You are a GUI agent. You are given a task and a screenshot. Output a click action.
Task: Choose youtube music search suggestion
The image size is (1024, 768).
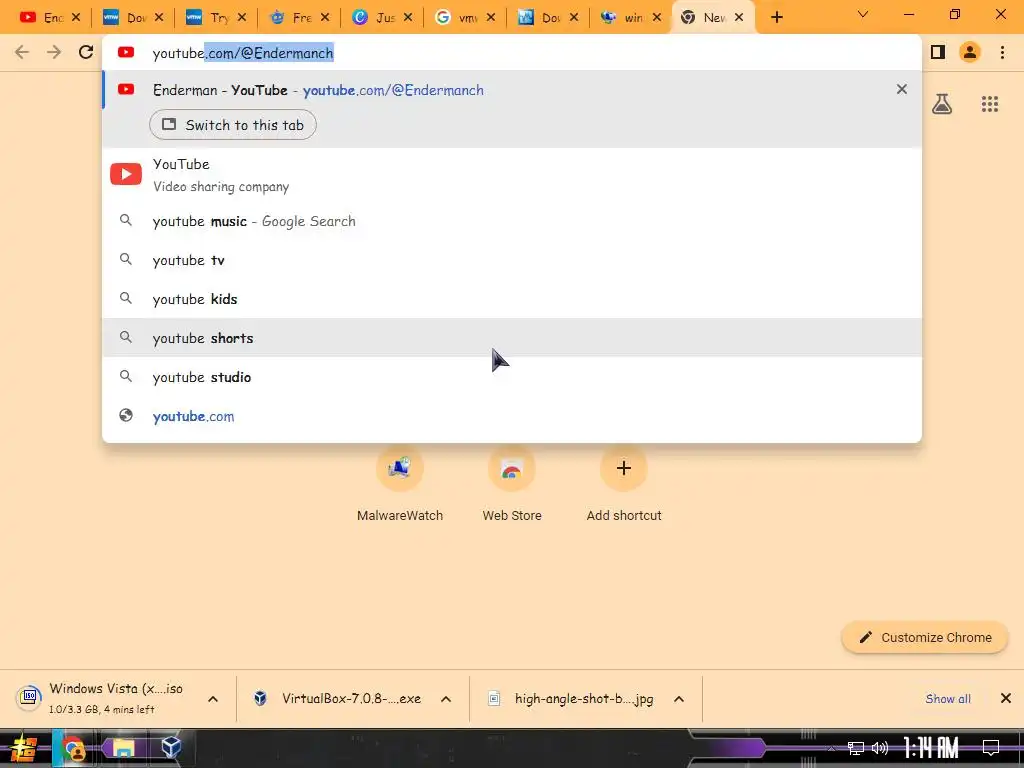(x=512, y=221)
